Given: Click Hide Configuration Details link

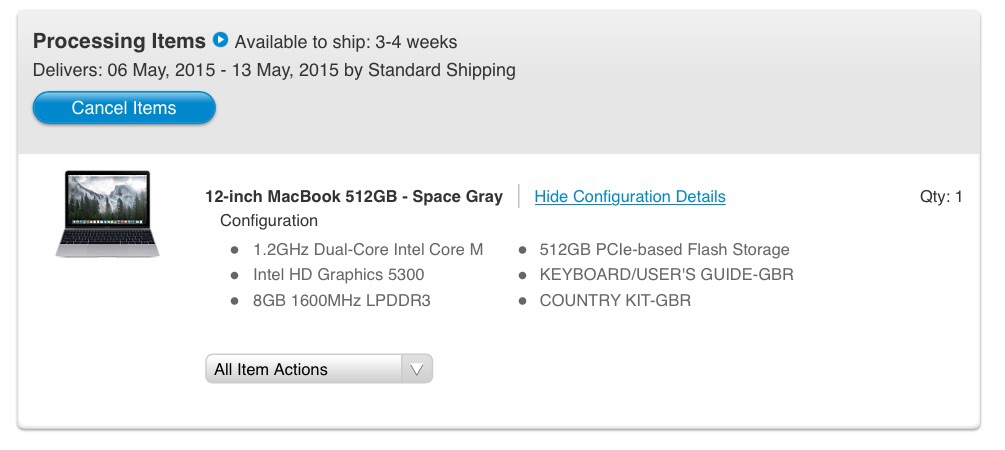Looking at the screenshot, I should click(630, 197).
